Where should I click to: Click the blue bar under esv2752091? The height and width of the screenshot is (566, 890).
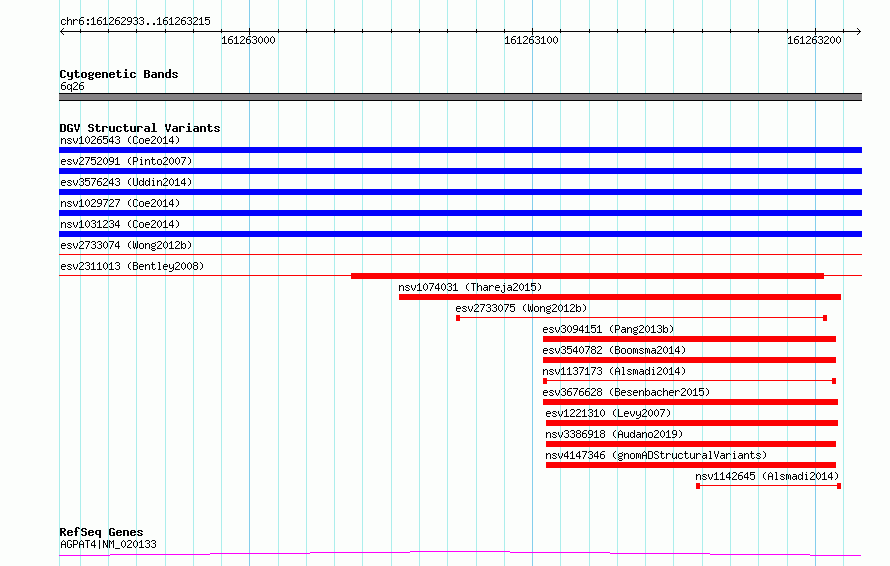pyautogui.click(x=460, y=171)
